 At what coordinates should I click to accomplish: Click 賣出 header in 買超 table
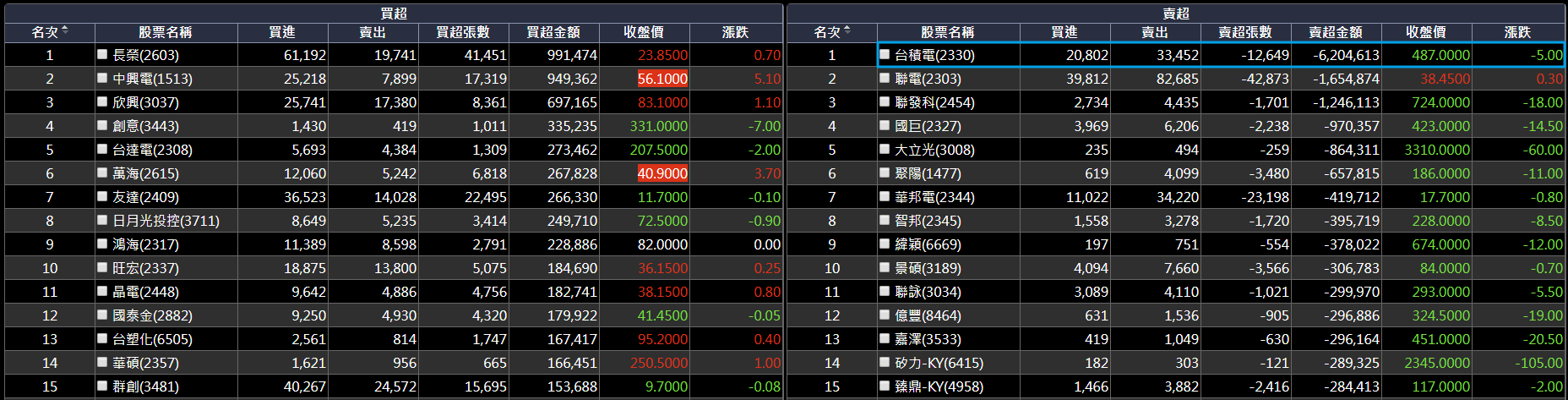(x=373, y=32)
